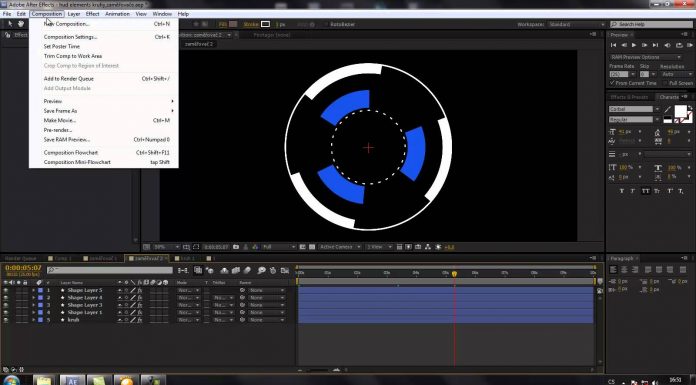Open Composition Mini-Flowchart icon in timeline
696x385 pixels.
pyautogui.click(x=182, y=270)
